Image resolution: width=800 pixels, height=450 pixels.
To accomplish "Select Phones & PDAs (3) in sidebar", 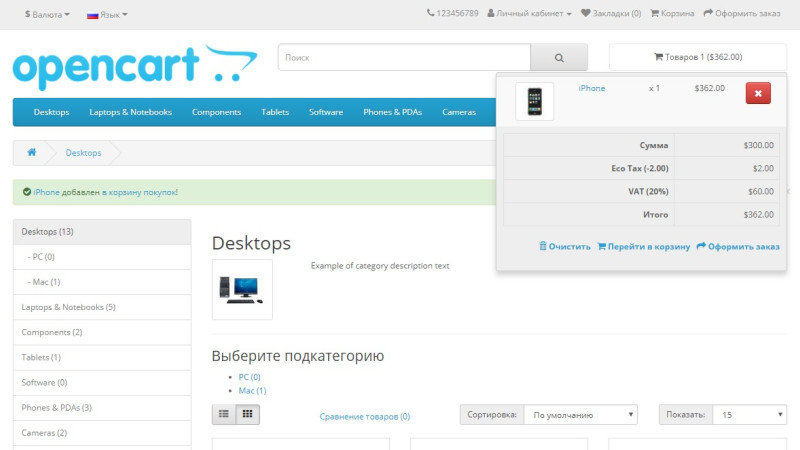I will 102,408.
